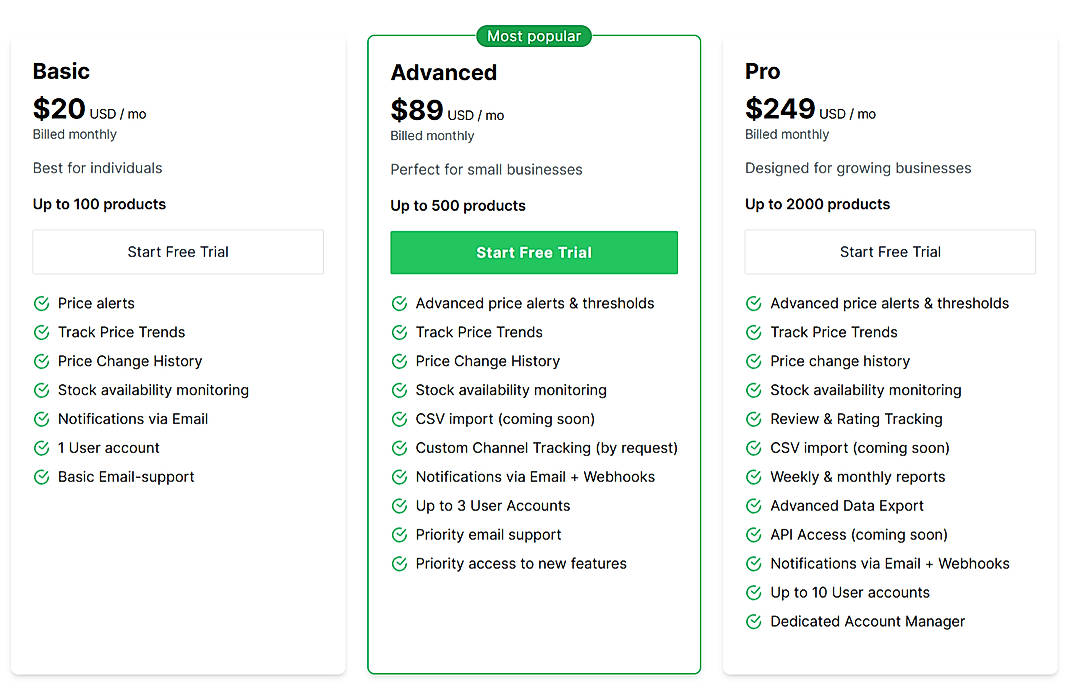Click the check icon next to CSV import in Advanced
Image resolution: width=1070 pixels, height=691 pixels.
tap(398, 419)
